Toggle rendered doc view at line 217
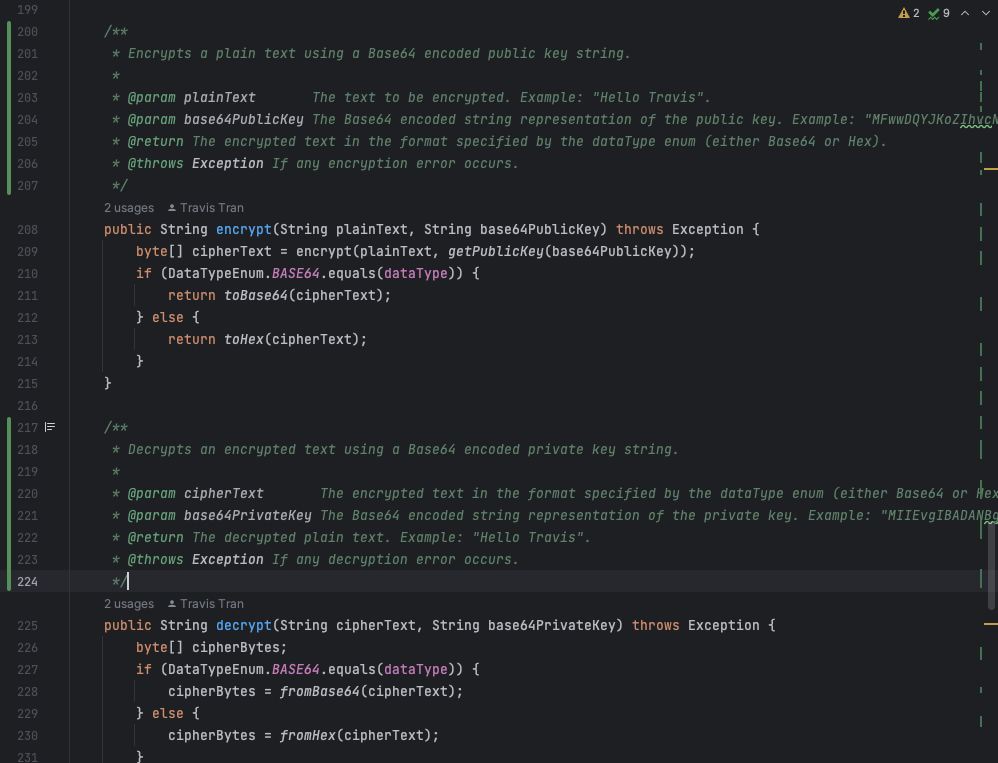The width and height of the screenshot is (998, 763). (50, 427)
